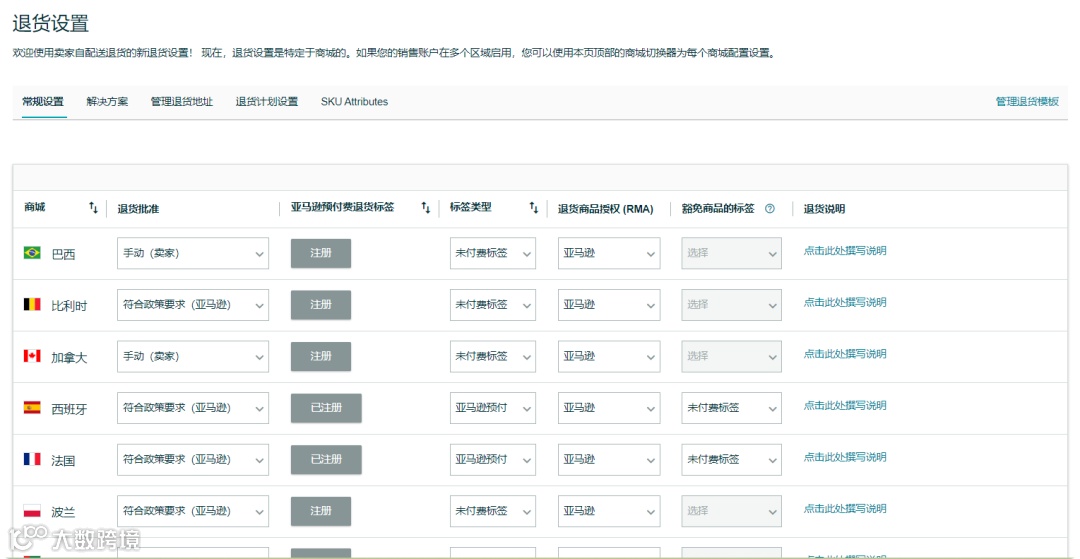Viewport: 1080px width, 559px height.
Task: Open 退货批准 dropdown for 巴西
Action: [x=193, y=253]
